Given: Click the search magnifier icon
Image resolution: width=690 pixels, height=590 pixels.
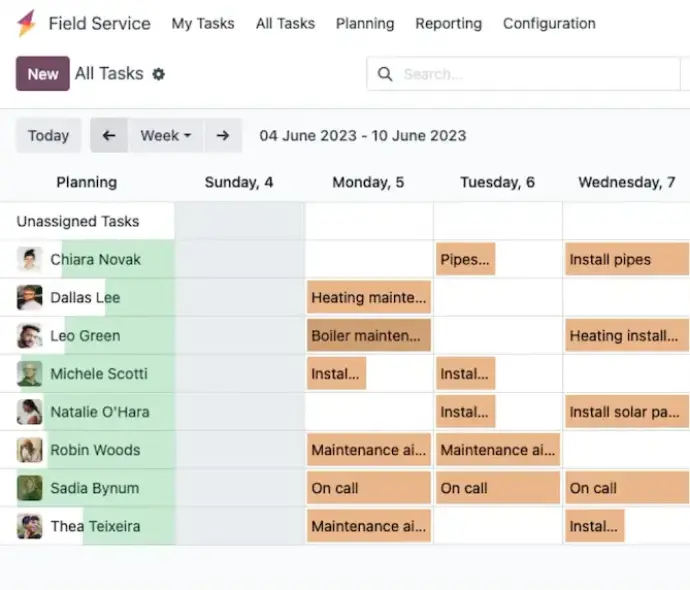Looking at the screenshot, I should click(x=385, y=74).
